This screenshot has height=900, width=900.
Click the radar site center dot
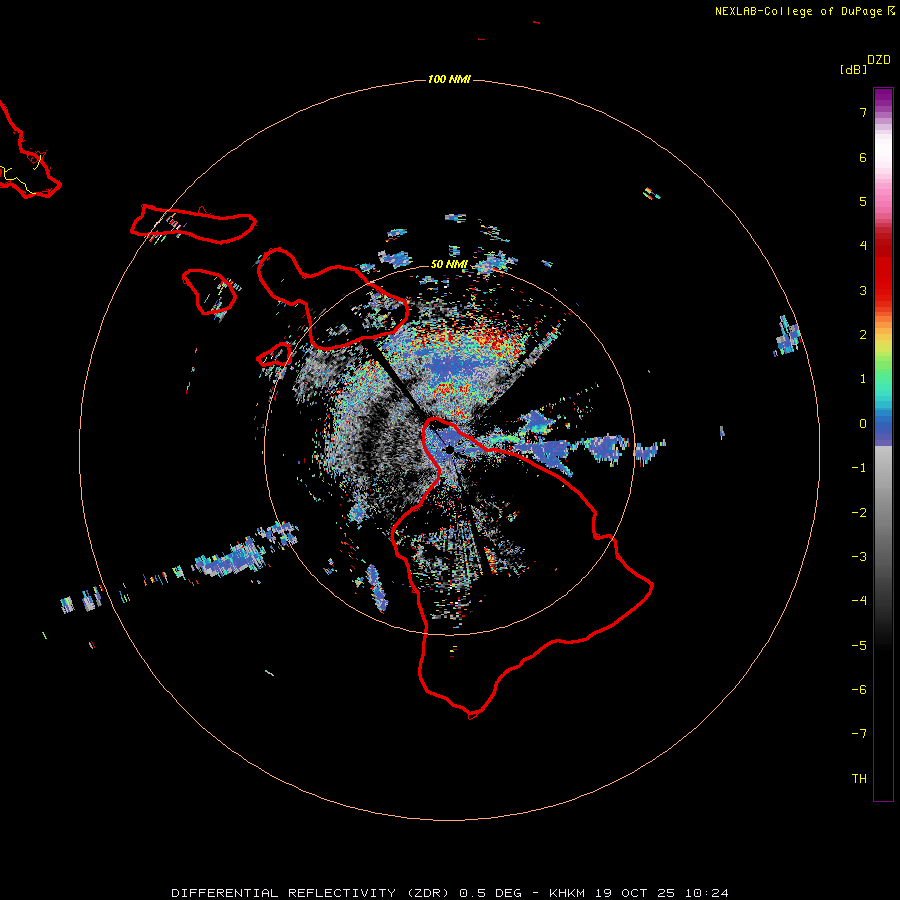pos(449,450)
